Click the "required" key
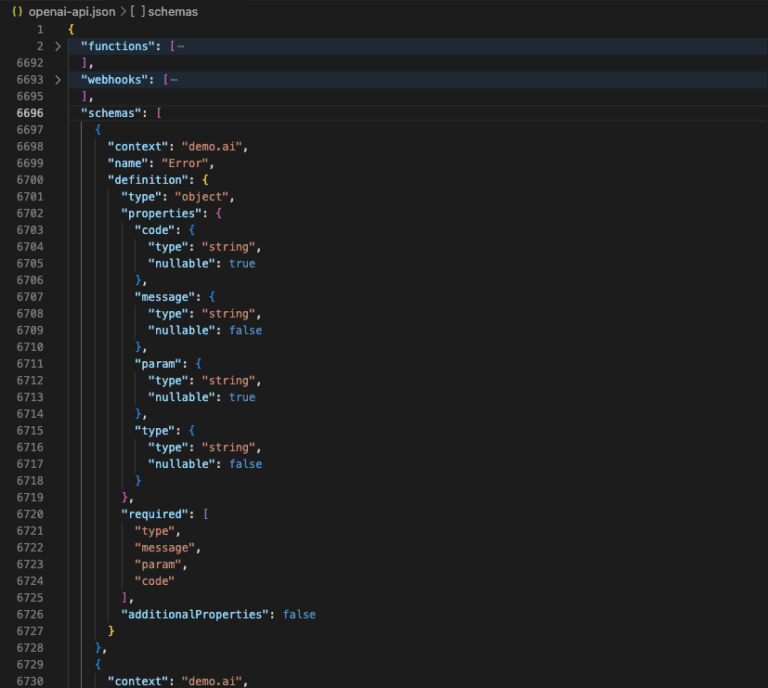The height and width of the screenshot is (688, 768). coord(155,514)
